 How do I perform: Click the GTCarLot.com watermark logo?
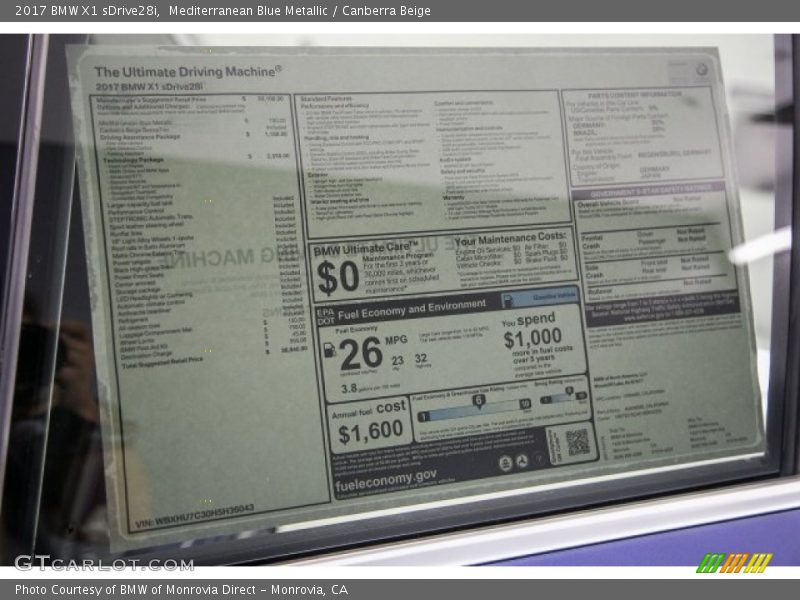[104, 563]
